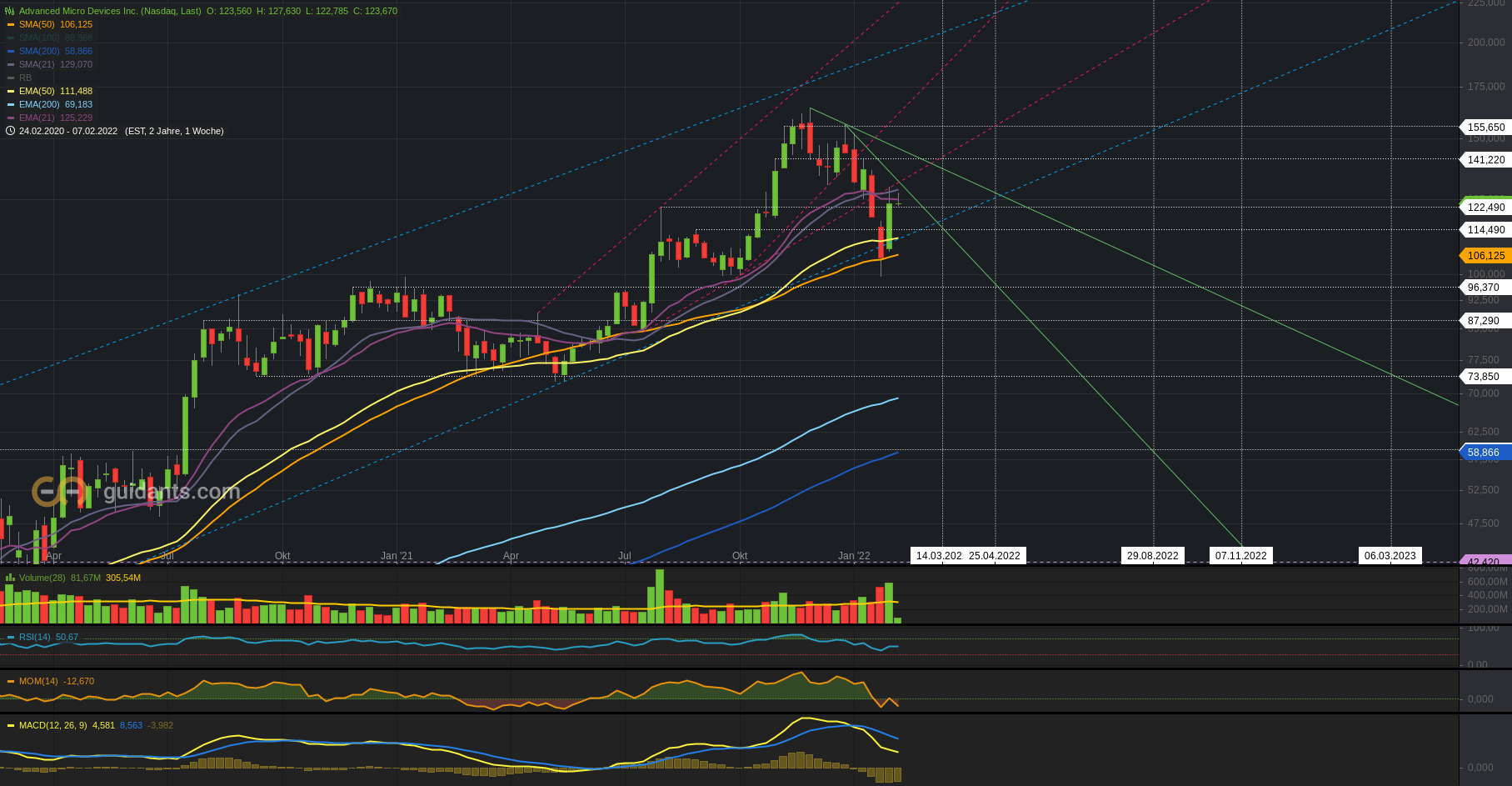Click the Volume average value 305,54M
1512x786 pixels.
pyautogui.click(x=123, y=578)
